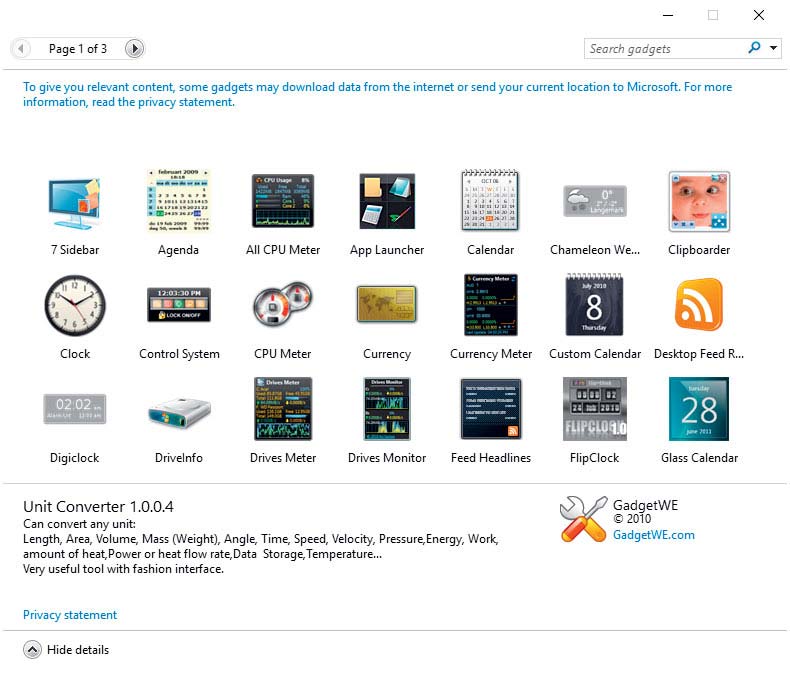Select the Calendar gadget icon

(490, 200)
